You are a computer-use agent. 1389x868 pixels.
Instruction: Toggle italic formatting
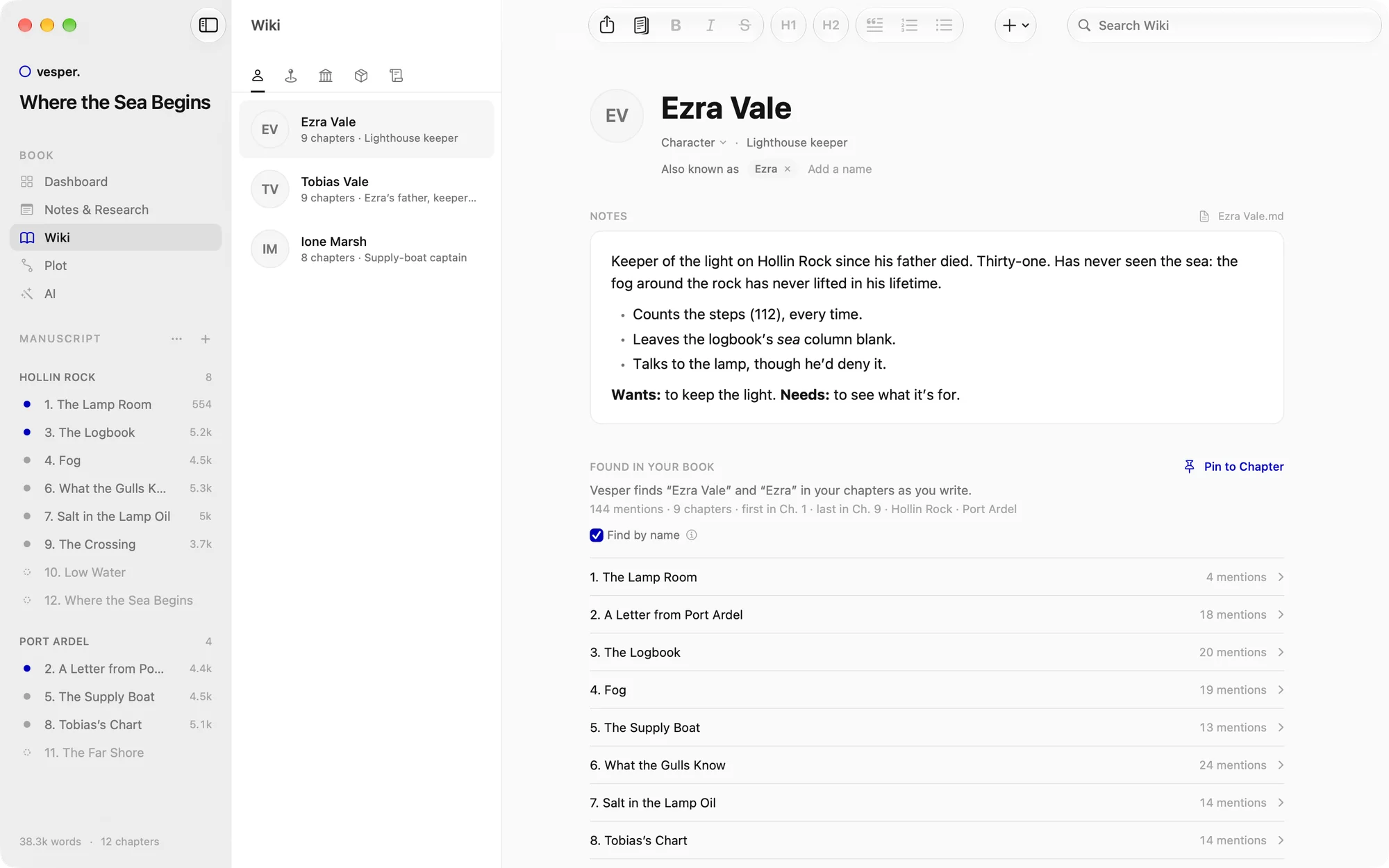click(710, 25)
